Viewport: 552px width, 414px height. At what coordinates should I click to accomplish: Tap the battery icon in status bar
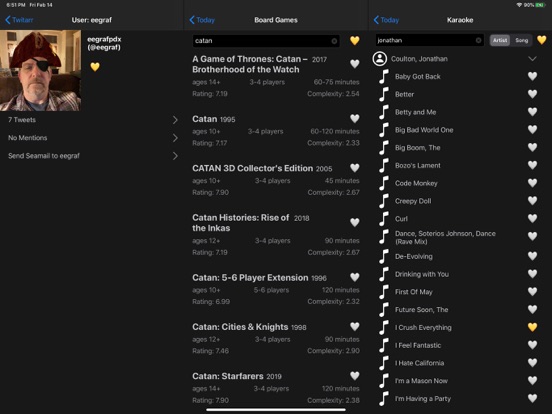click(540, 5)
